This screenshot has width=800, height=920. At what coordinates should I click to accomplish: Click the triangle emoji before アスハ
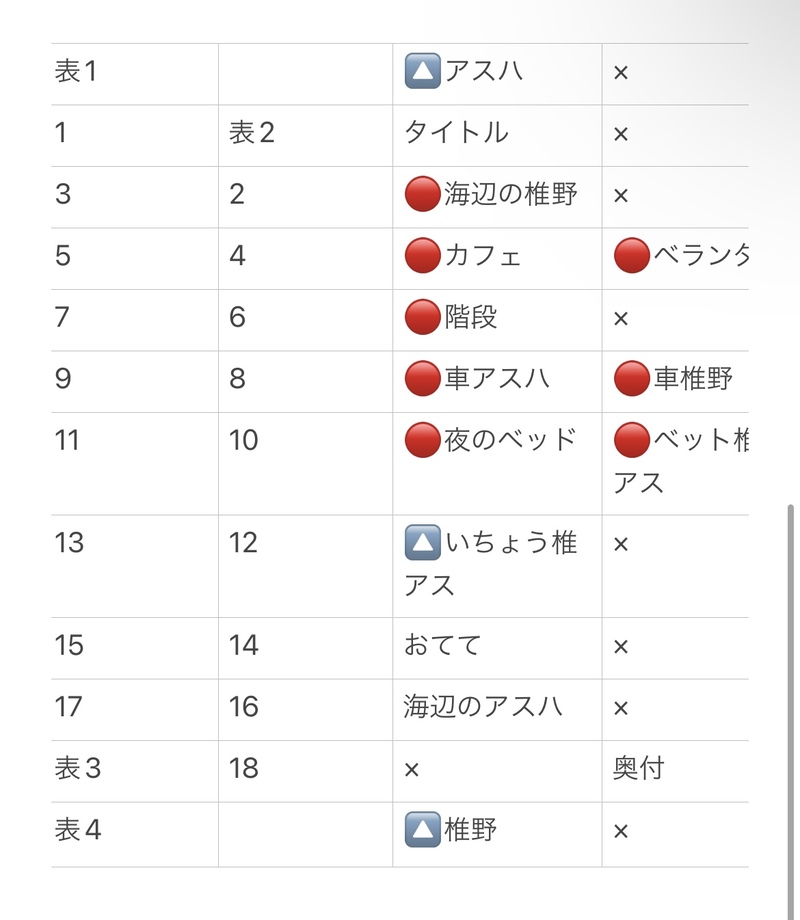[x=423, y=73]
